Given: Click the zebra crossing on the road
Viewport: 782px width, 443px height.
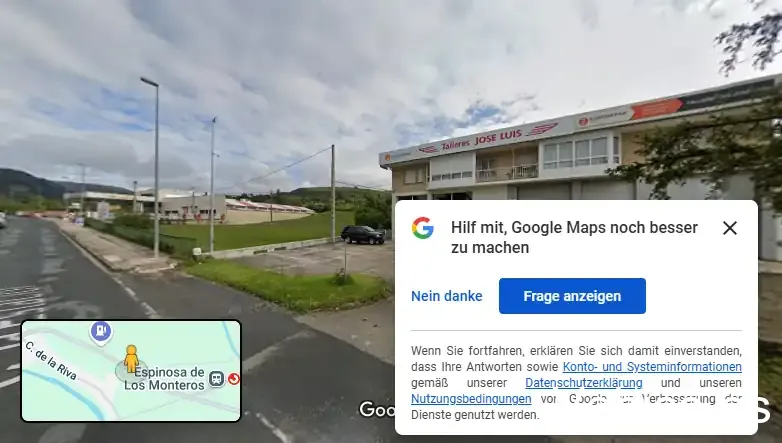Looking at the screenshot, I should coord(20,304).
